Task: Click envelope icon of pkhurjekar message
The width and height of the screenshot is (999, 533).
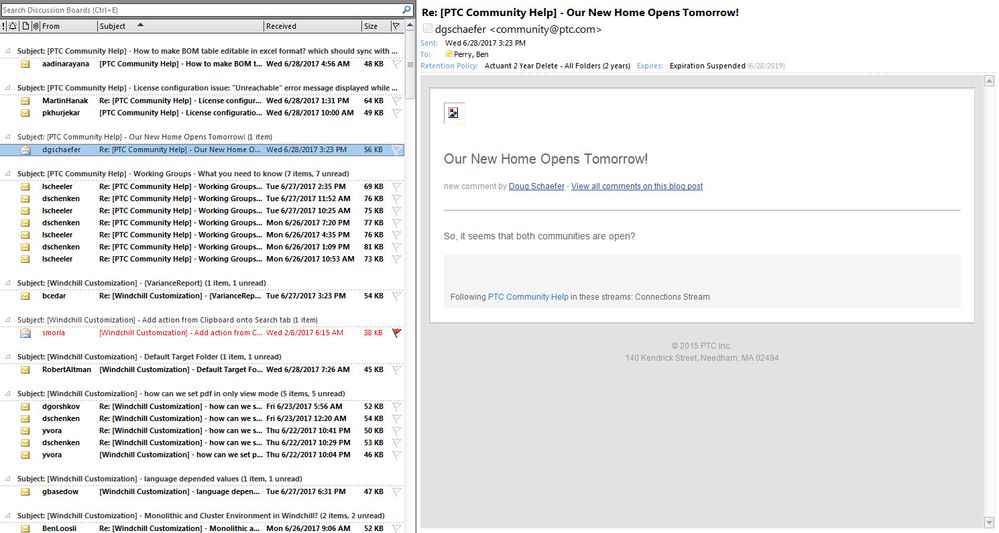Action: click(25, 113)
